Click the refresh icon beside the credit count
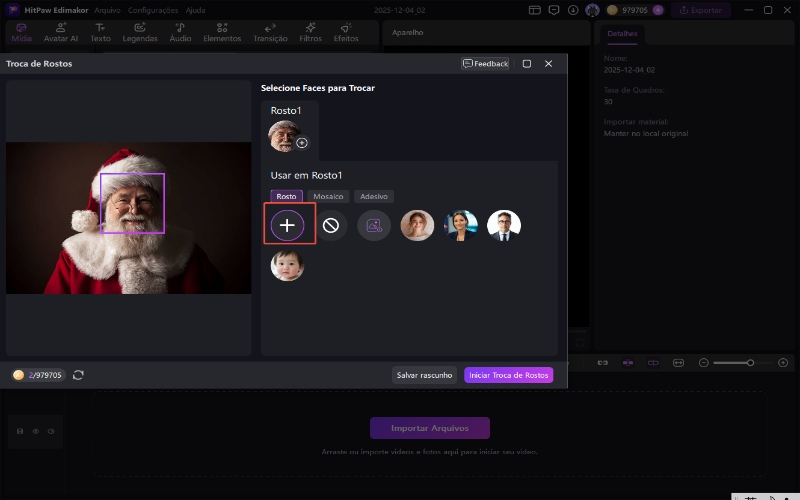This screenshot has width=800, height=500. 78,375
